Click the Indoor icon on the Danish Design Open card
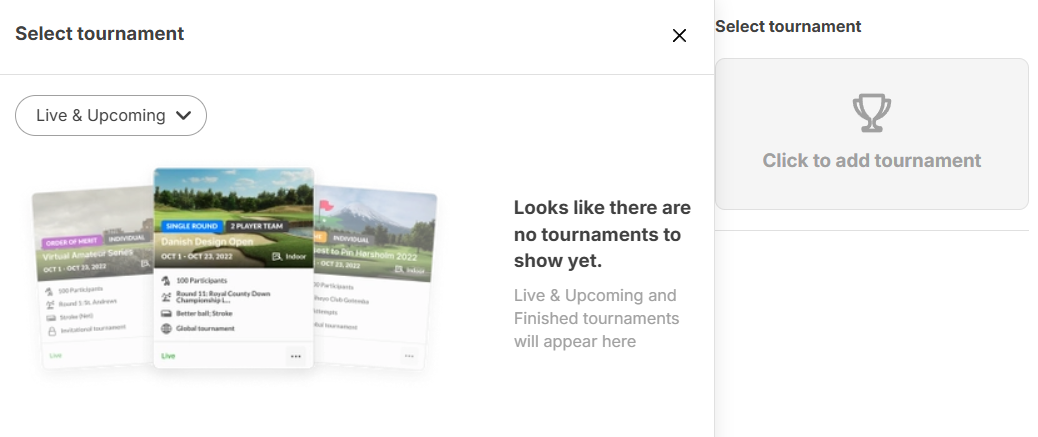This screenshot has width=1038, height=437. pyautogui.click(x=277, y=256)
